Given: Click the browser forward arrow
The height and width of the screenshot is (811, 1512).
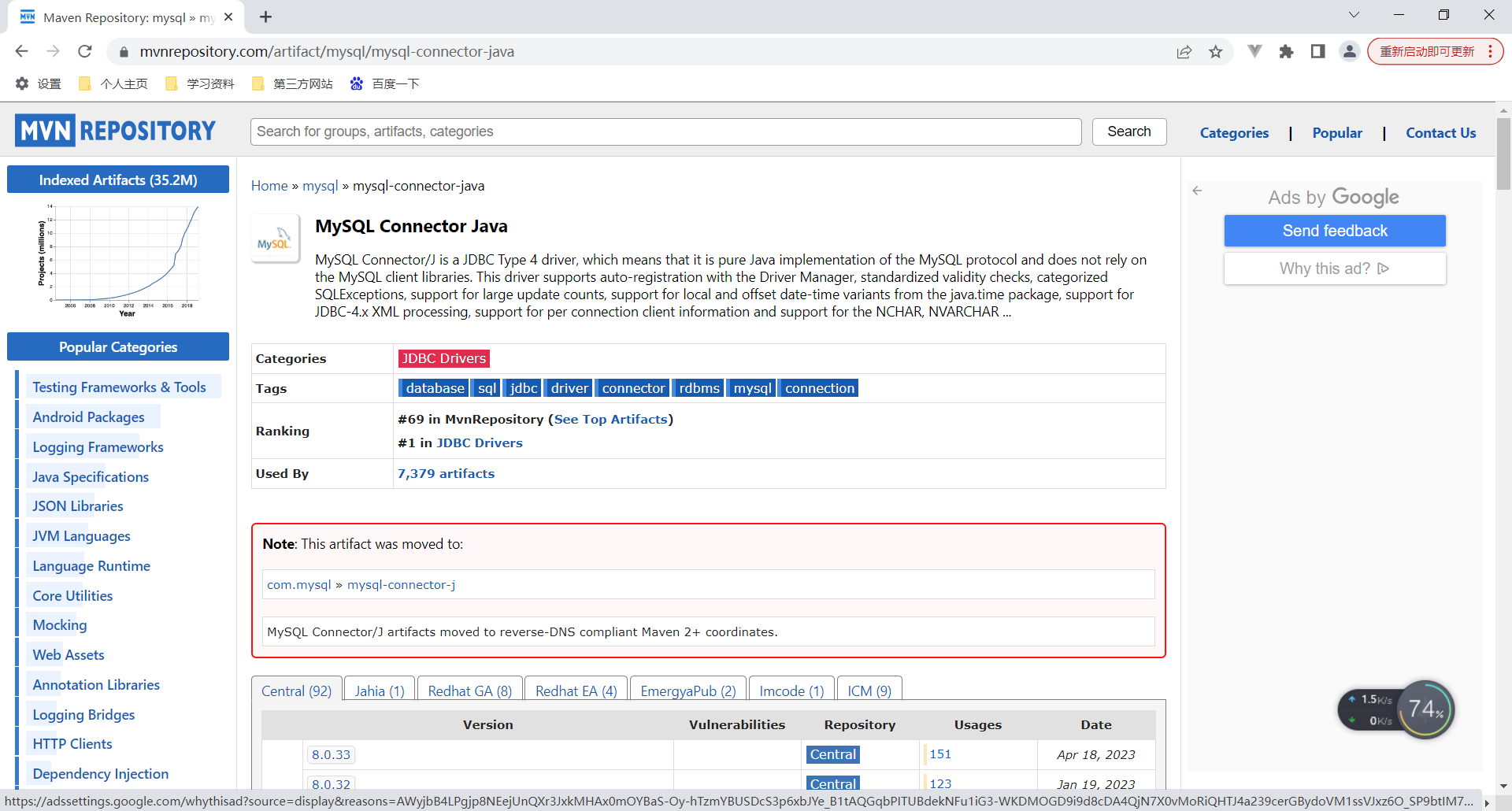Looking at the screenshot, I should pyautogui.click(x=53, y=51).
